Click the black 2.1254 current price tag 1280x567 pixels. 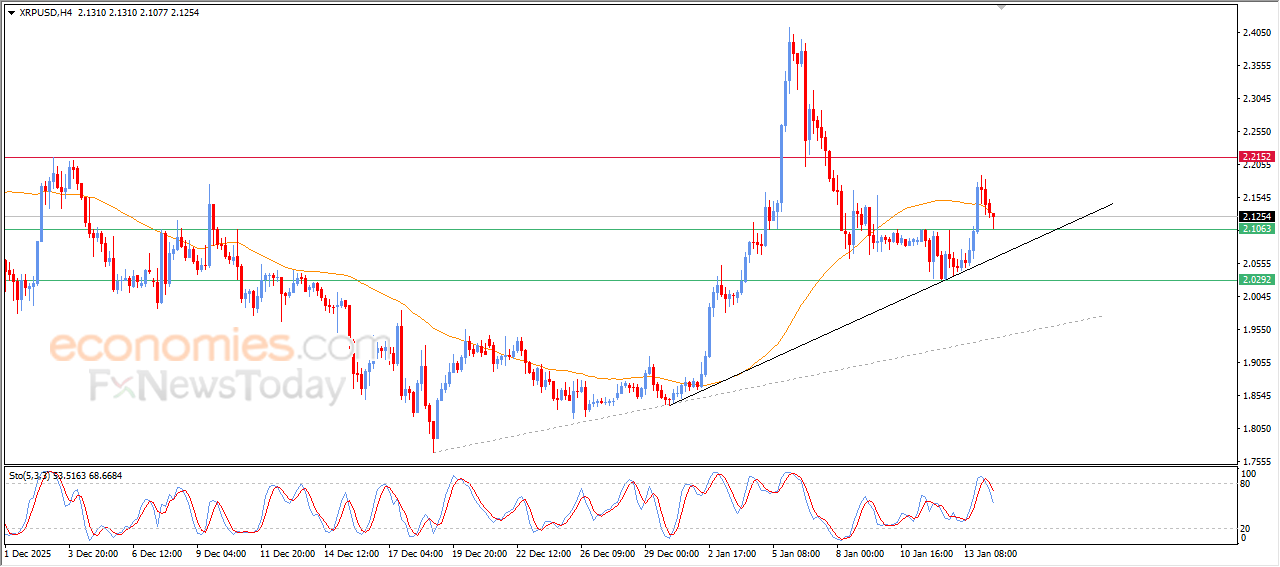1255,216
